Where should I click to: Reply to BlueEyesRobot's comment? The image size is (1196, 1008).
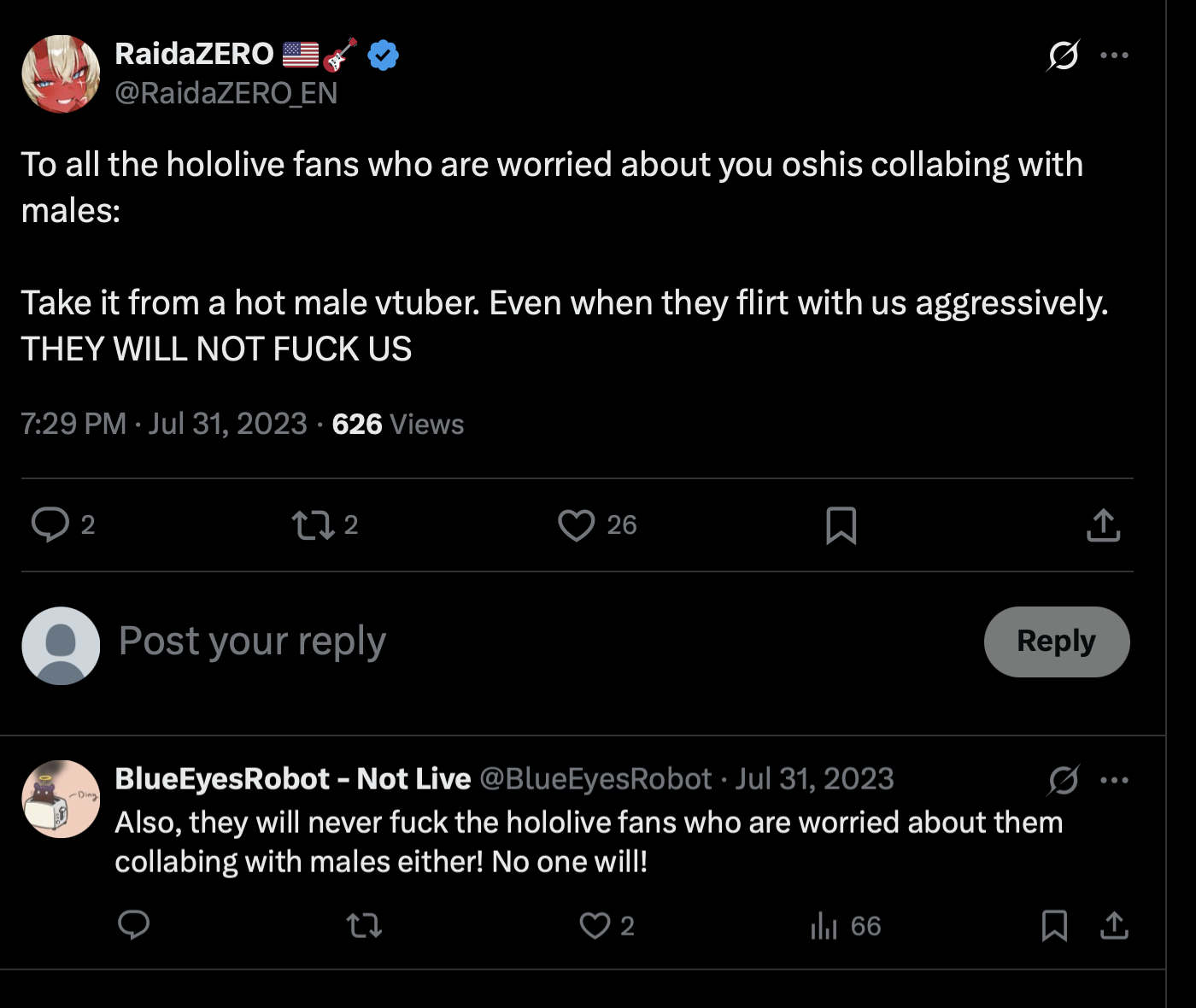pyautogui.click(x=133, y=925)
